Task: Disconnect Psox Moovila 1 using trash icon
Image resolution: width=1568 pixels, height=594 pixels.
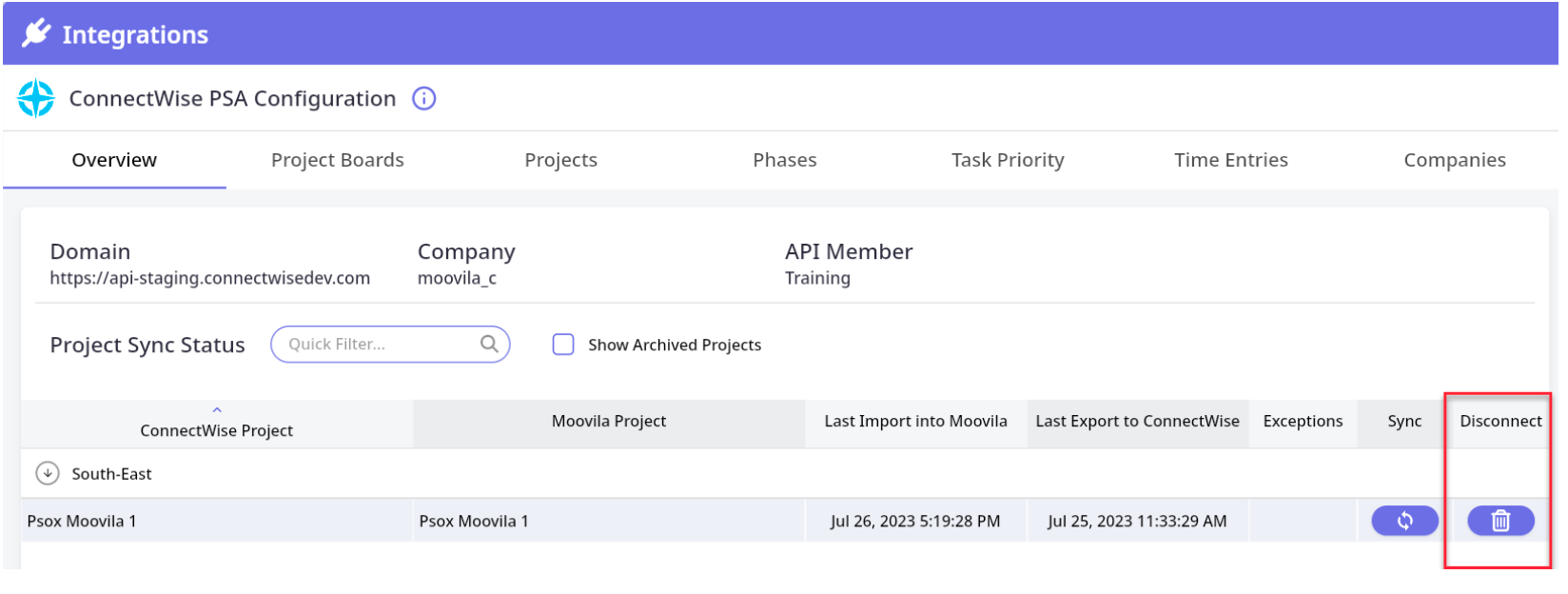Action: pyautogui.click(x=1499, y=521)
